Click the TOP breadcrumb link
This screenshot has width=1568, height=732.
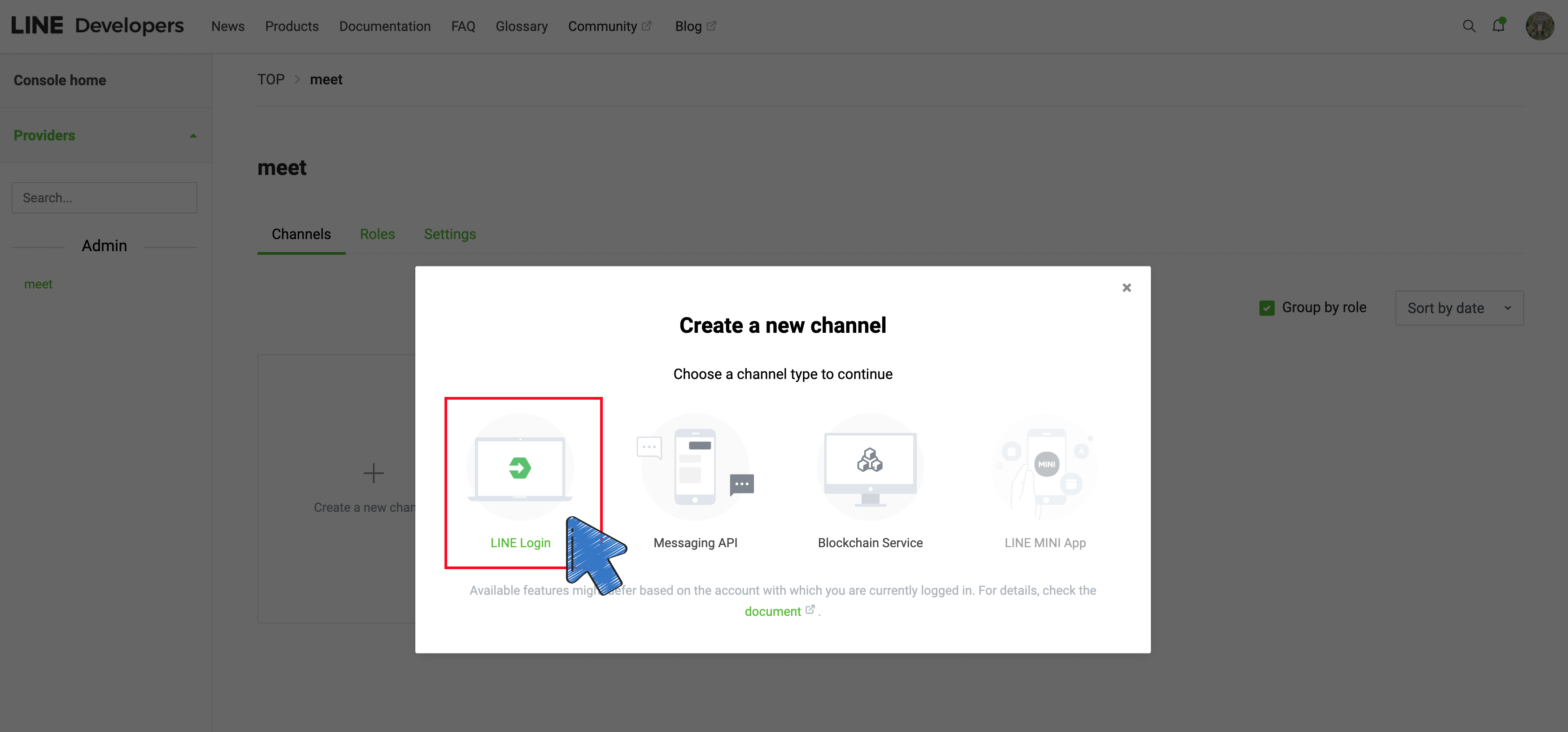pyautogui.click(x=270, y=80)
